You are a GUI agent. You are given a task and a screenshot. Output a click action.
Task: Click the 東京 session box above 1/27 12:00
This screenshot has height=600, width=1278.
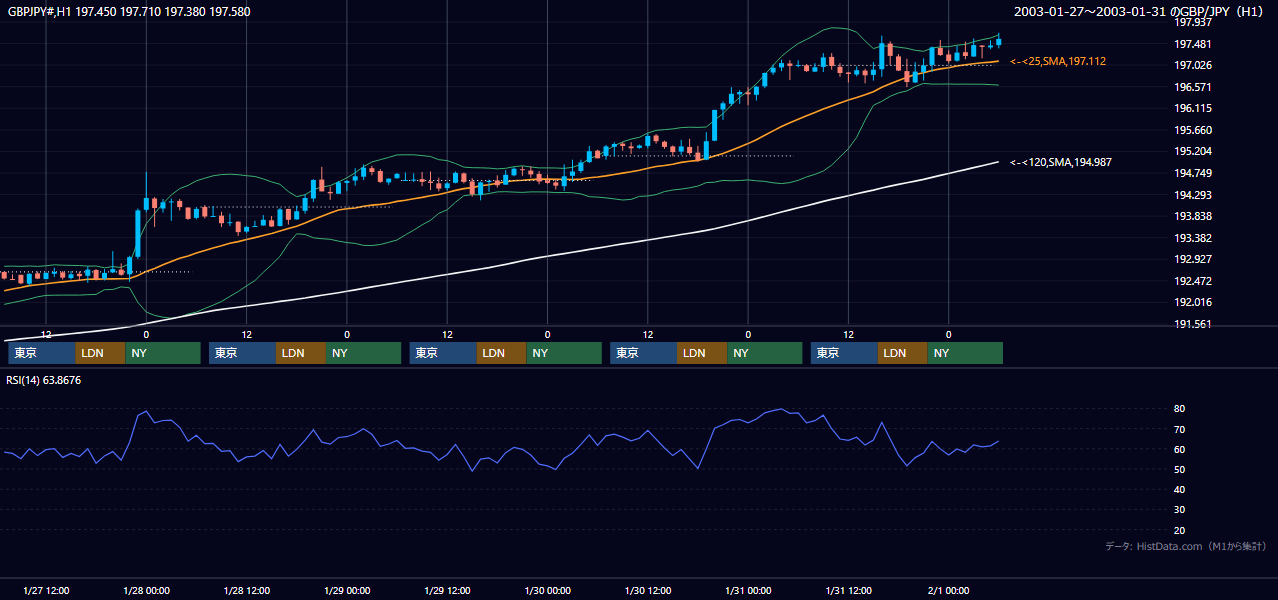(x=41, y=353)
